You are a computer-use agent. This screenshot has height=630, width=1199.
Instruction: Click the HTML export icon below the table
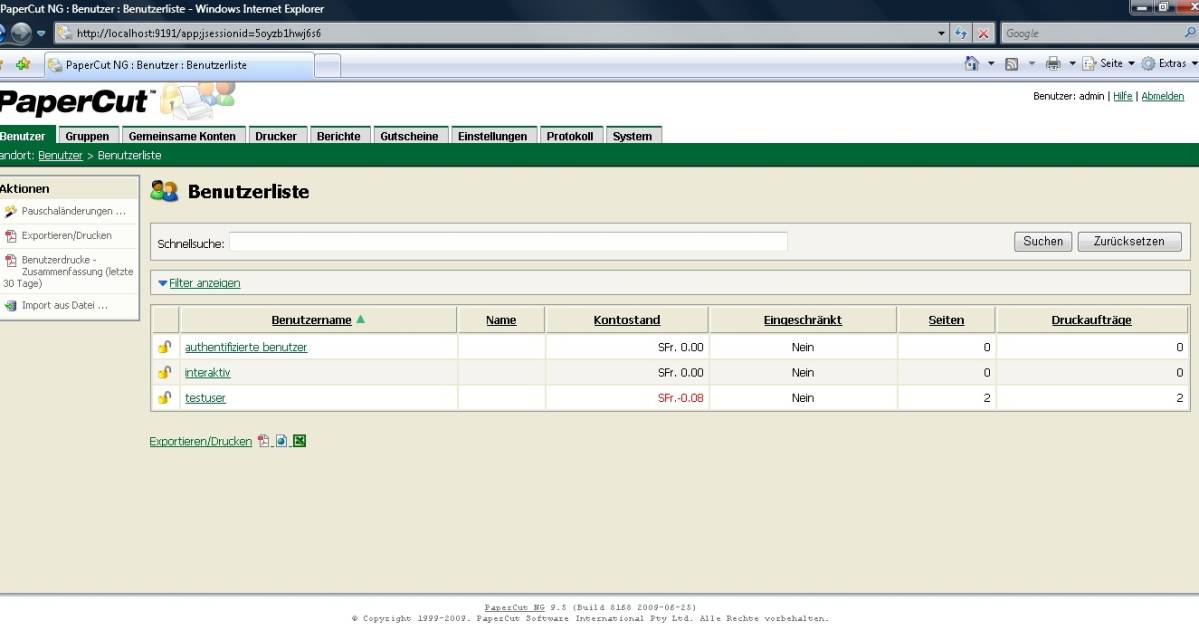[x=282, y=441]
